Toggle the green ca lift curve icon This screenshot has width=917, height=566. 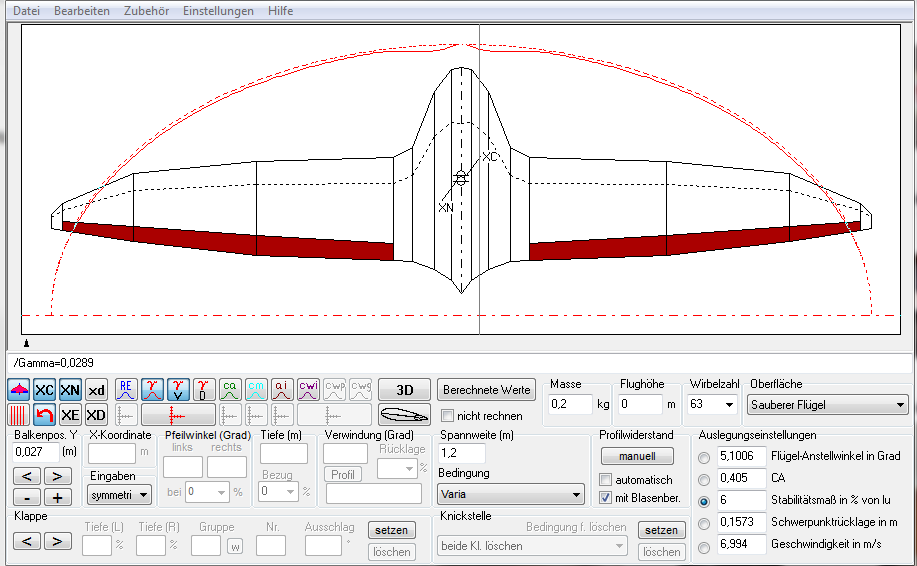230,390
